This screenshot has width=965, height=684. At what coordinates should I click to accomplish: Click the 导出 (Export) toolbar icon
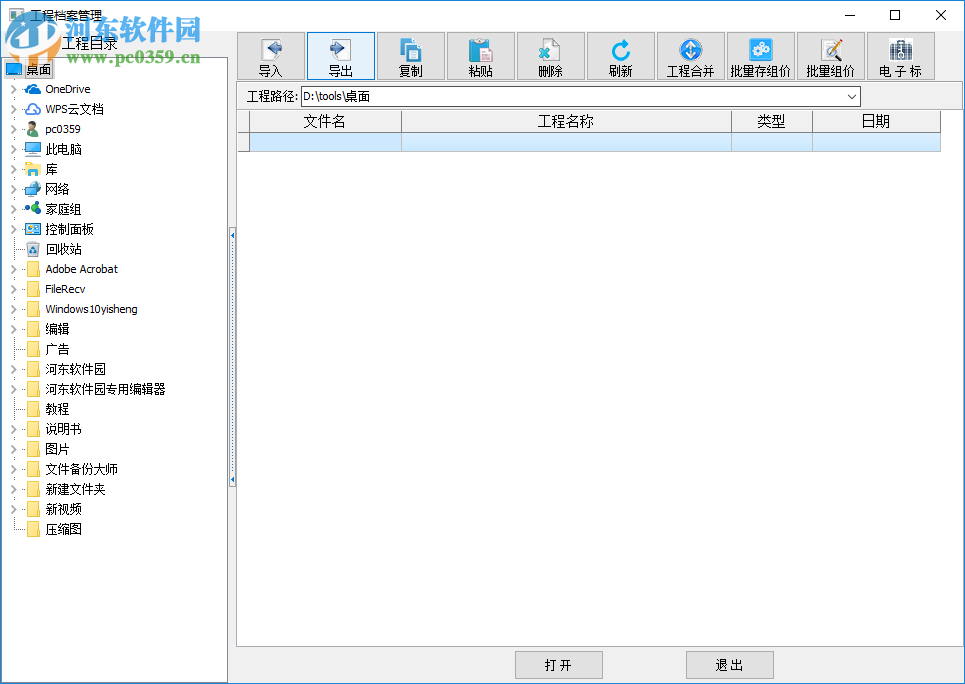tap(340, 56)
